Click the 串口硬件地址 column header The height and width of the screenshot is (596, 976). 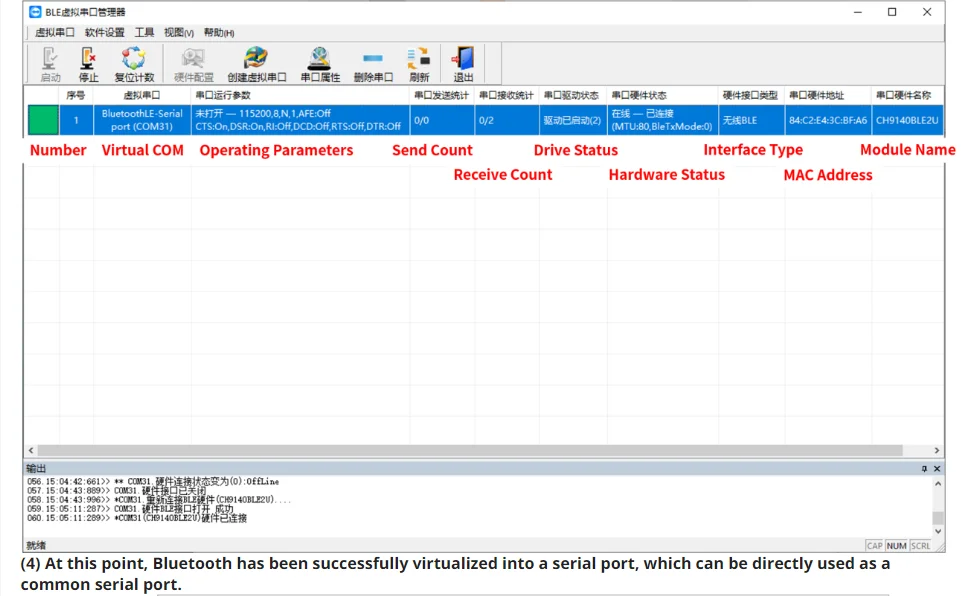828,95
